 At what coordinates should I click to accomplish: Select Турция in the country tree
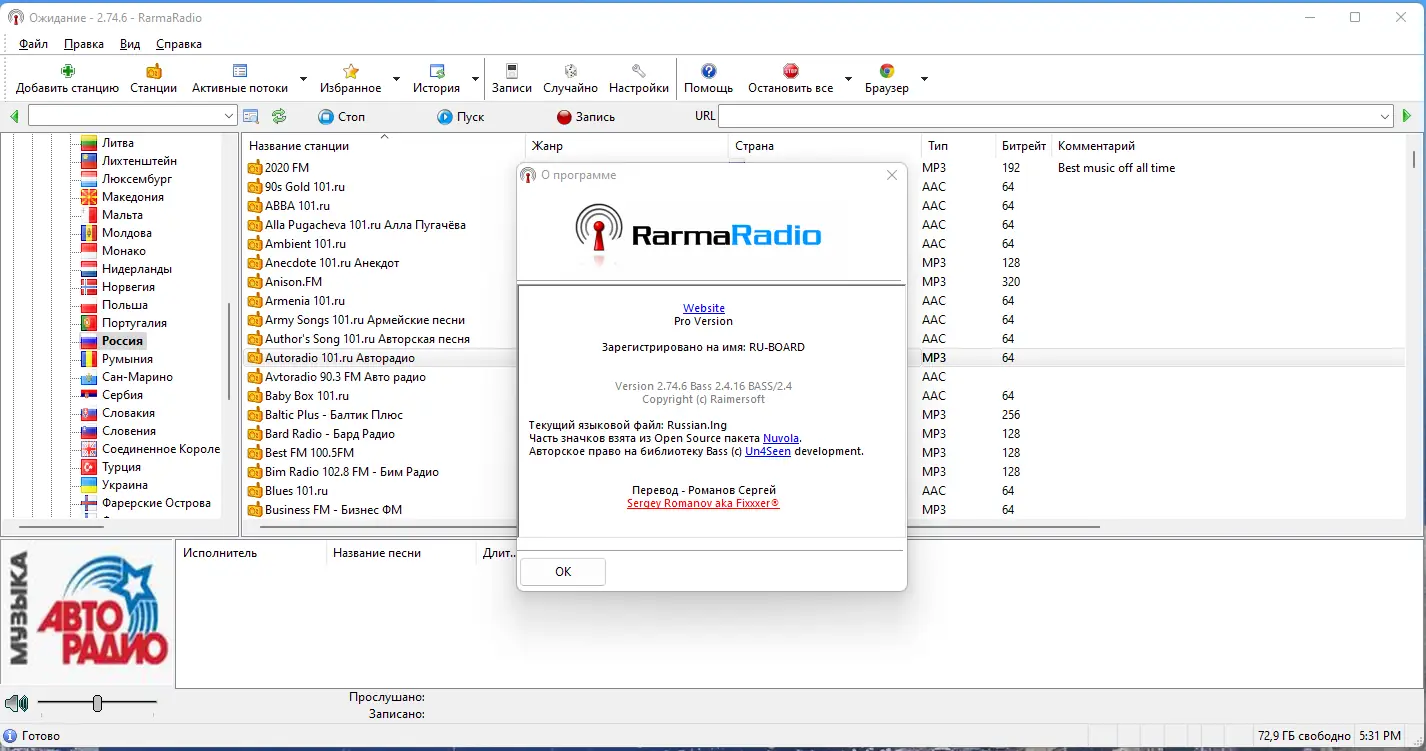pyautogui.click(x=121, y=467)
